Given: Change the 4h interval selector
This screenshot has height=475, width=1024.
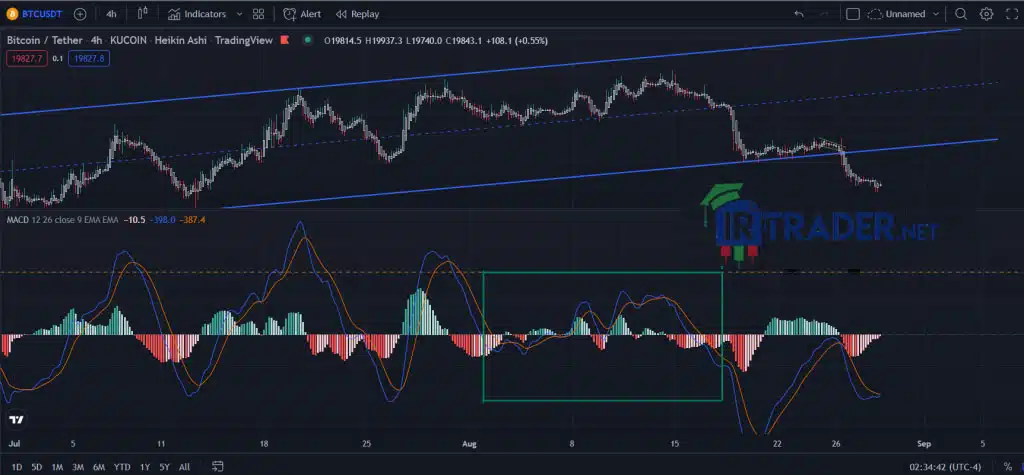Looking at the screenshot, I should 112,14.
